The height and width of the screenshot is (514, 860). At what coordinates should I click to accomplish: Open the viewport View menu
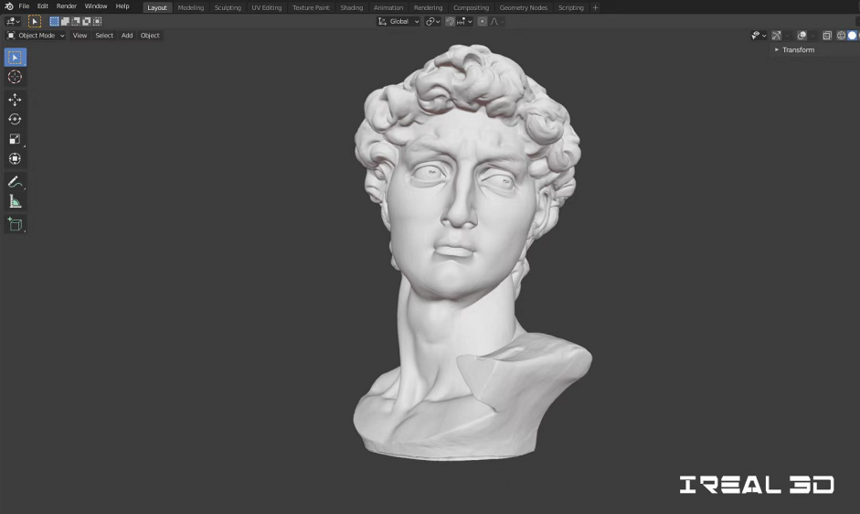(80, 36)
